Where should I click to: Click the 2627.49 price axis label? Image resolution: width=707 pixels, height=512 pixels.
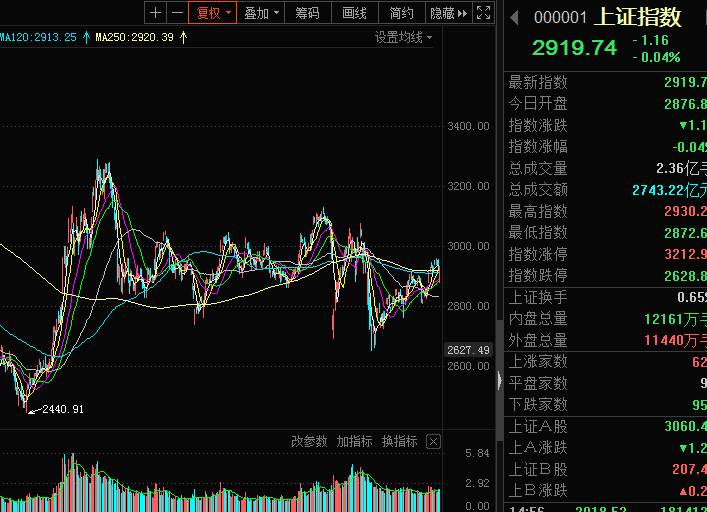coord(468,350)
